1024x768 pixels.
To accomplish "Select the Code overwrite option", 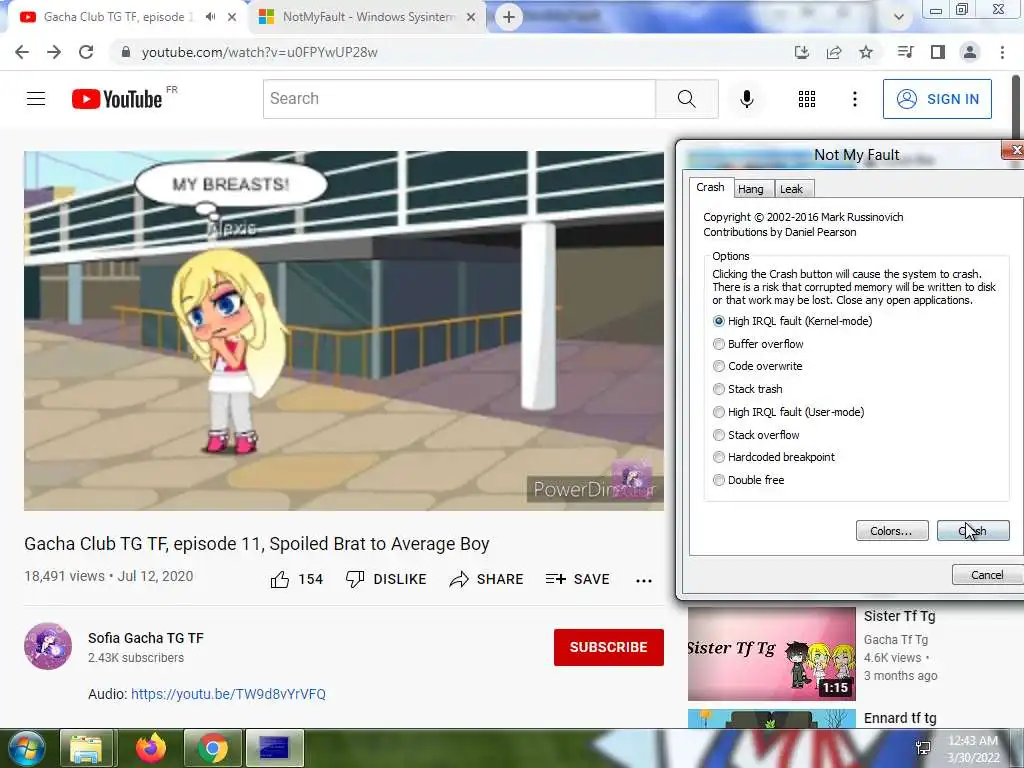I will click(758, 366).
